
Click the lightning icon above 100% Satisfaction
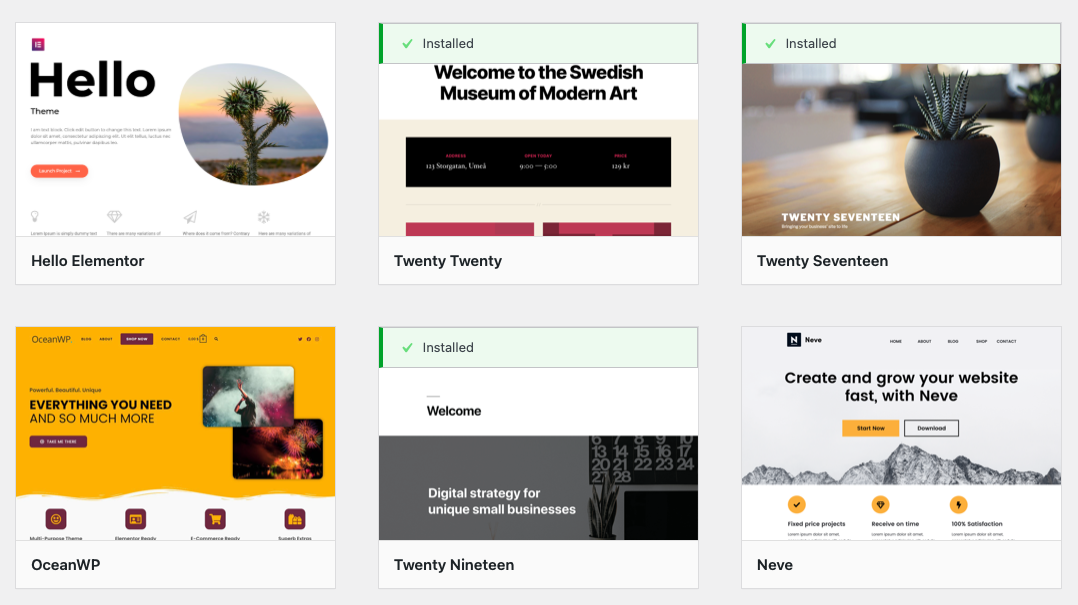click(958, 505)
